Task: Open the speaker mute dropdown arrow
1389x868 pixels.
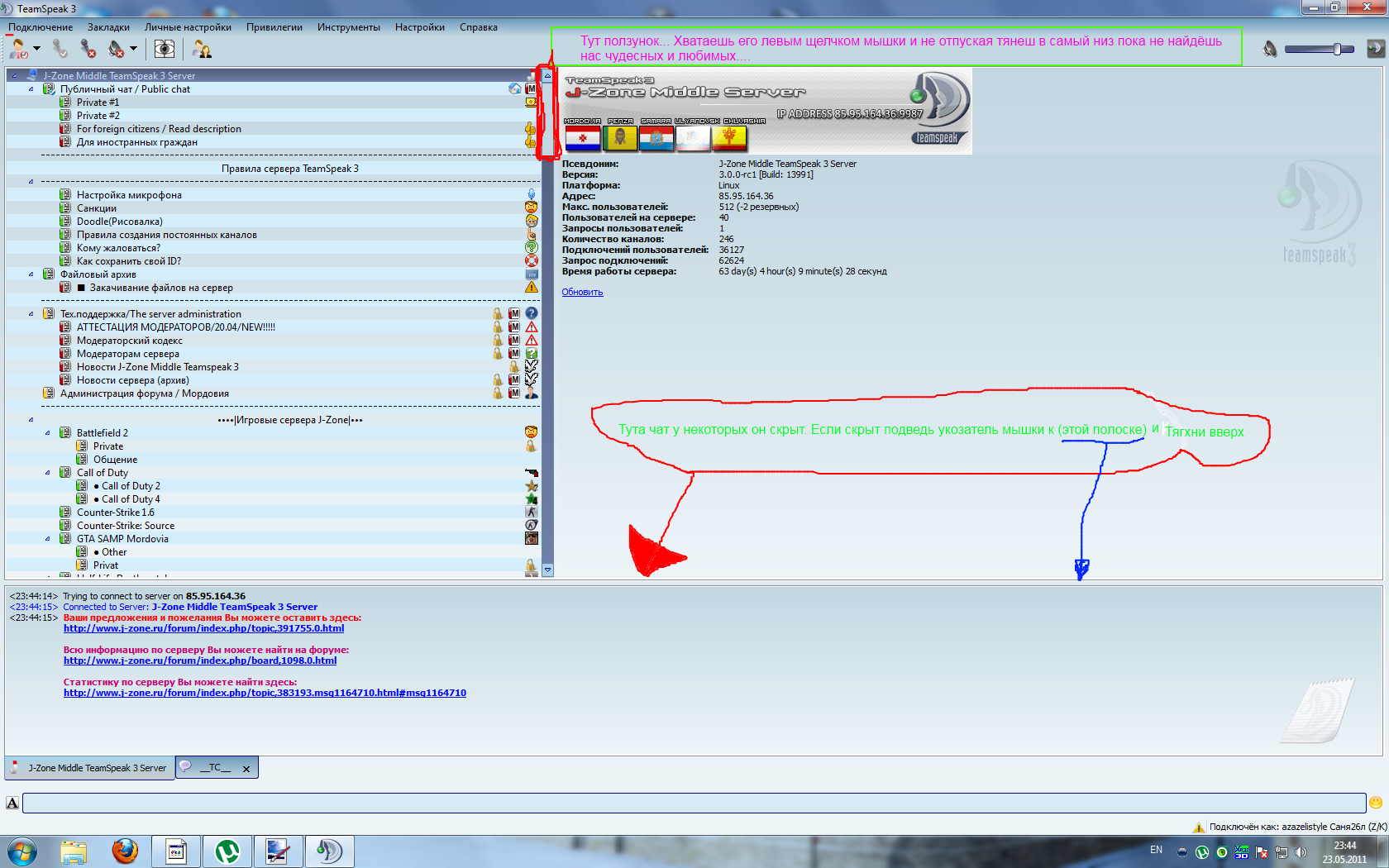Action: (x=133, y=49)
